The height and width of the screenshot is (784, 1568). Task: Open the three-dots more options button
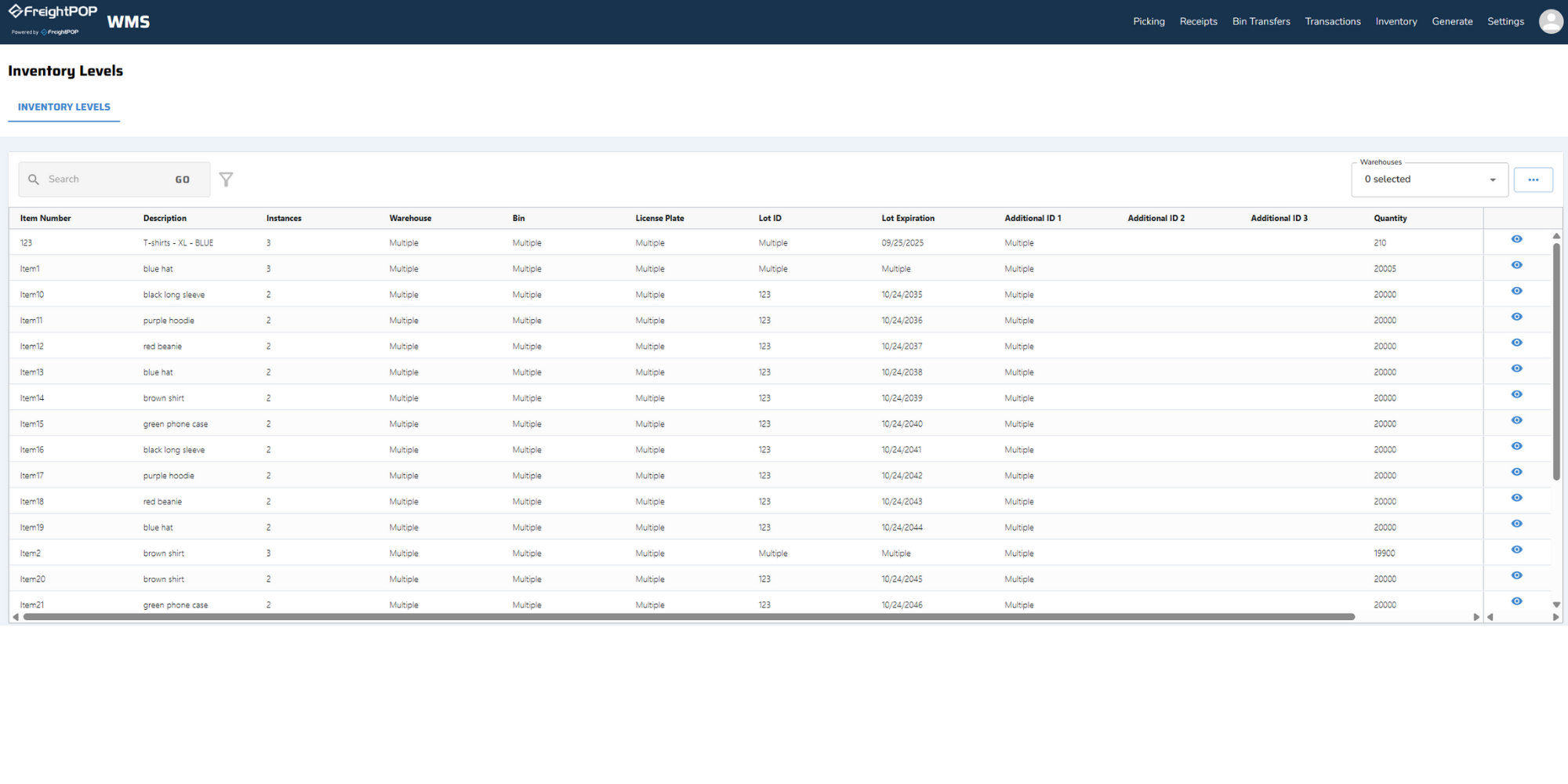(1533, 180)
